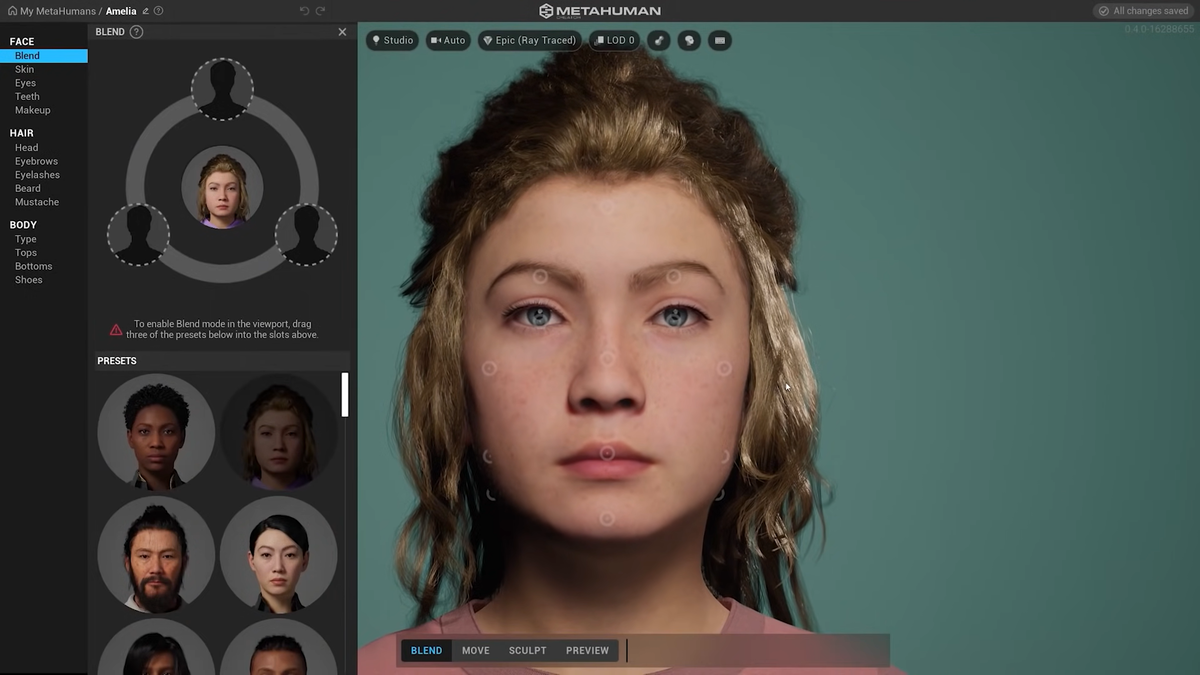1200x675 pixels.
Task: Click the nose bridge blend marker on the face
Action: [606, 358]
